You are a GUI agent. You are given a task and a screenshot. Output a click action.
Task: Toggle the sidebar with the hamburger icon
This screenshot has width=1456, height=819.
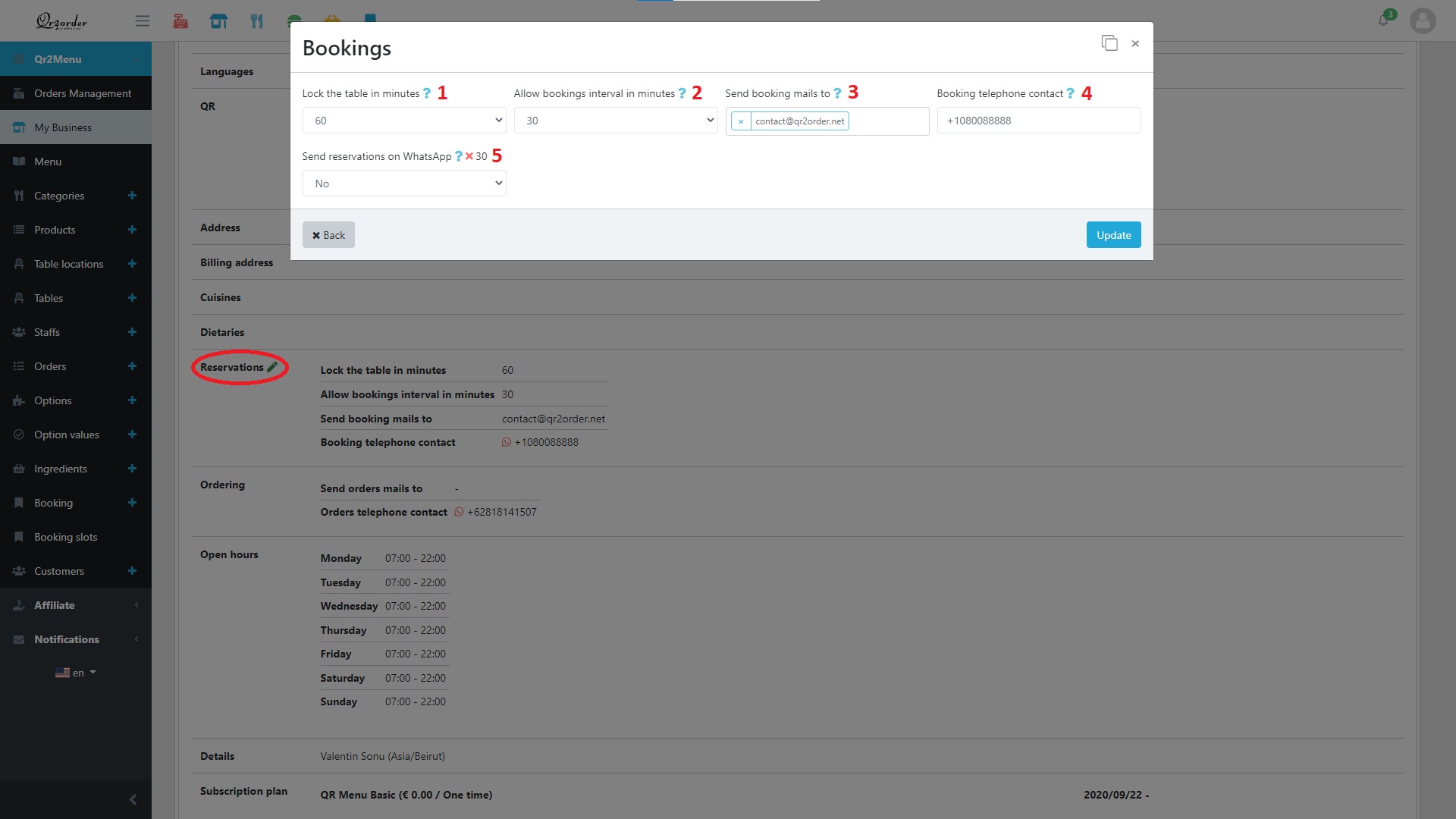click(142, 20)
